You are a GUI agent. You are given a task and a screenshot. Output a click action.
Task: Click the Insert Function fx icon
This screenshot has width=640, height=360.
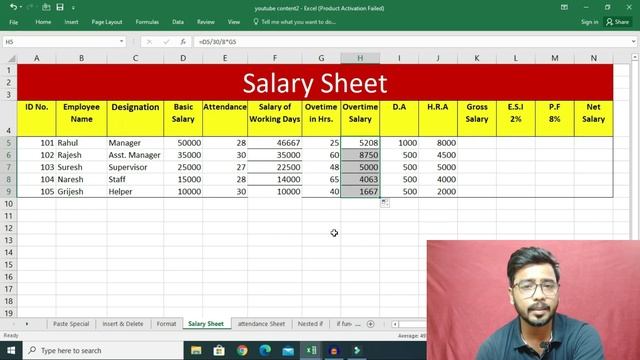[x=183, y=42]
